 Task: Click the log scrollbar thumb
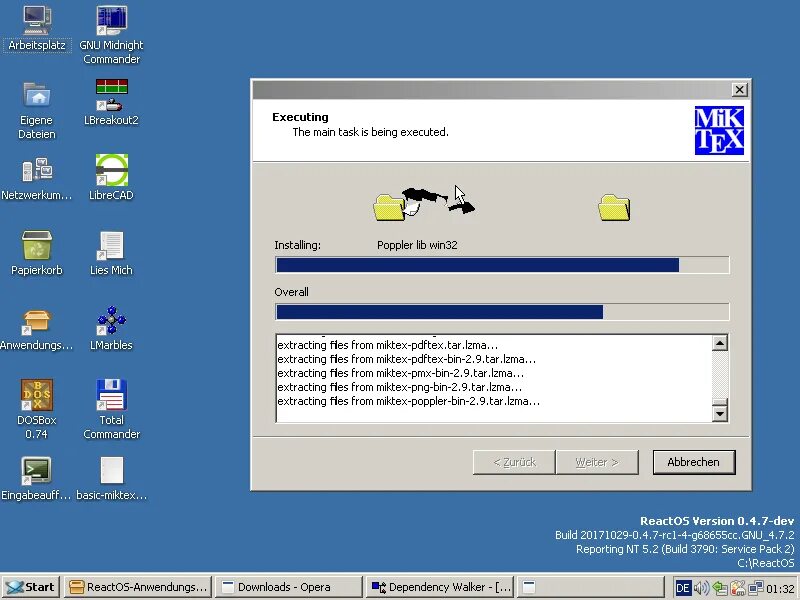tap(719, 402)
